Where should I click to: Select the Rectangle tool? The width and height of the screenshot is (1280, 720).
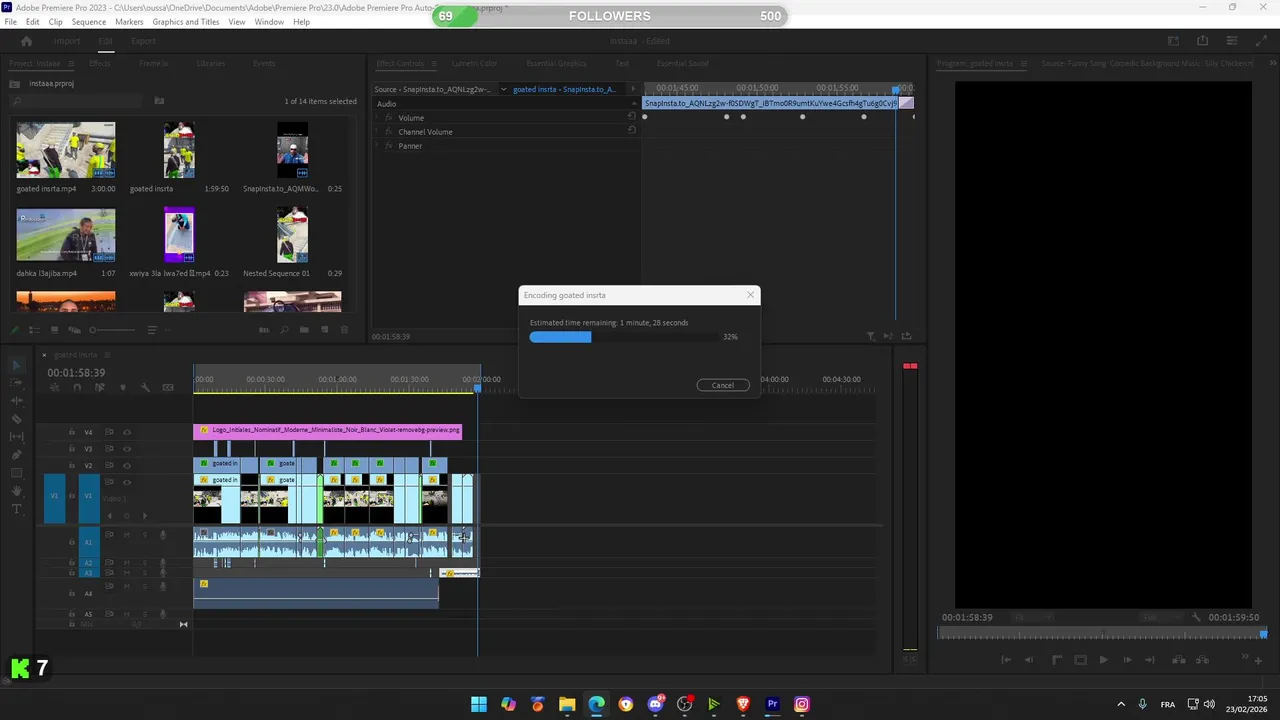[16, 473]
